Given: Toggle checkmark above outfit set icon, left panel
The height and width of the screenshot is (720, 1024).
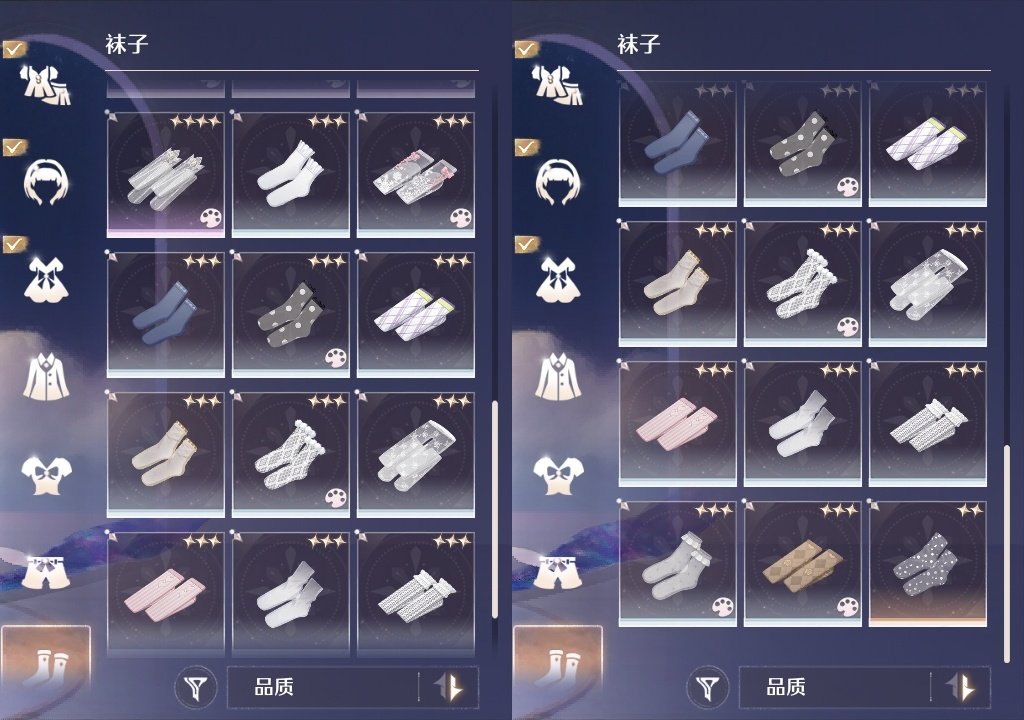Looking at the screenshot, I should pyautogui.click(x=14, y=49).
